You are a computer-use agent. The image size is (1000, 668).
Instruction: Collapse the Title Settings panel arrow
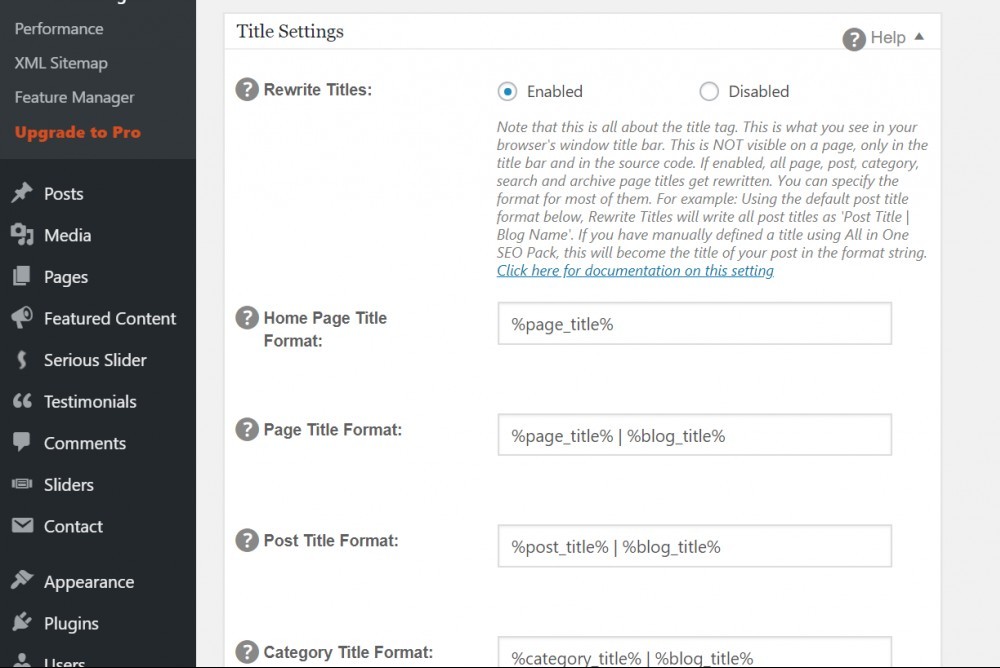pyautogui.click(x=919, y=37)
